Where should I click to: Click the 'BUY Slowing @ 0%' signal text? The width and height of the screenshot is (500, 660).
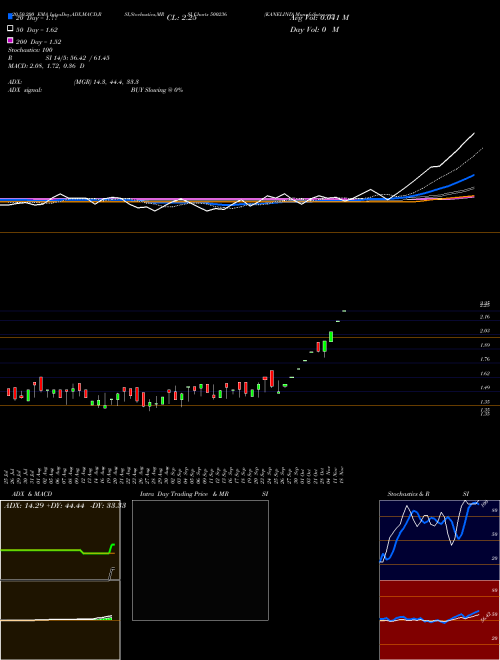pyautogui.click(x=157, y=90)
